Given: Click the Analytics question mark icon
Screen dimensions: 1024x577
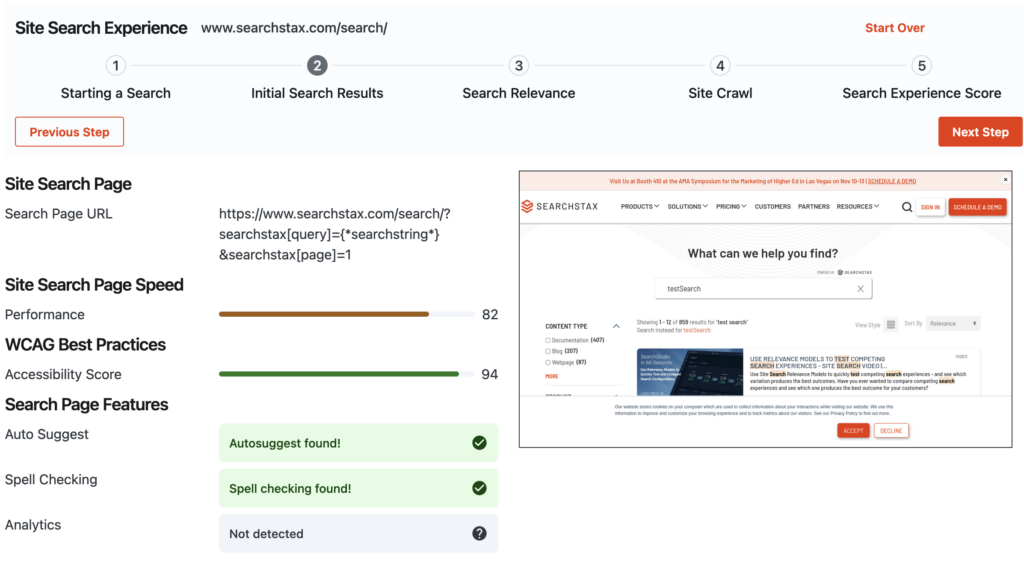Looking at the screenshot, I should click(x=479, y=533).
